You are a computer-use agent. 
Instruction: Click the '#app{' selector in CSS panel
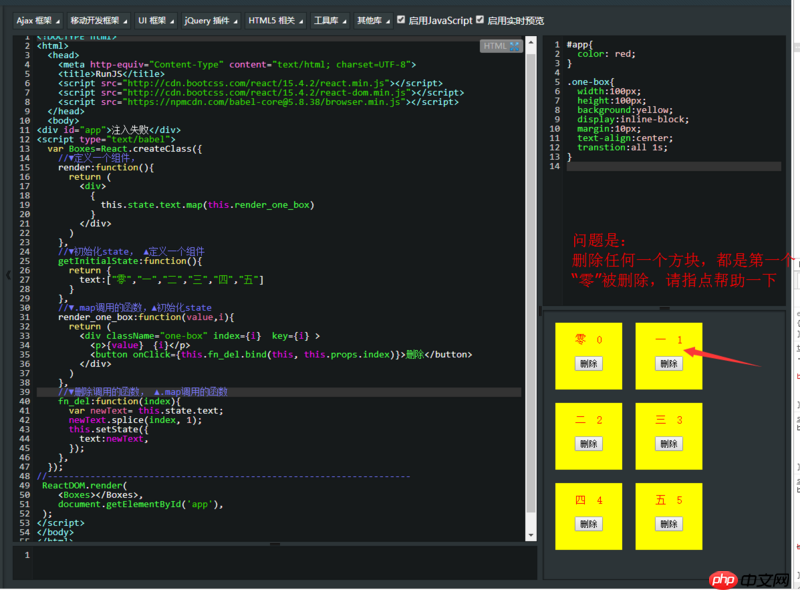tap(580, 45)
